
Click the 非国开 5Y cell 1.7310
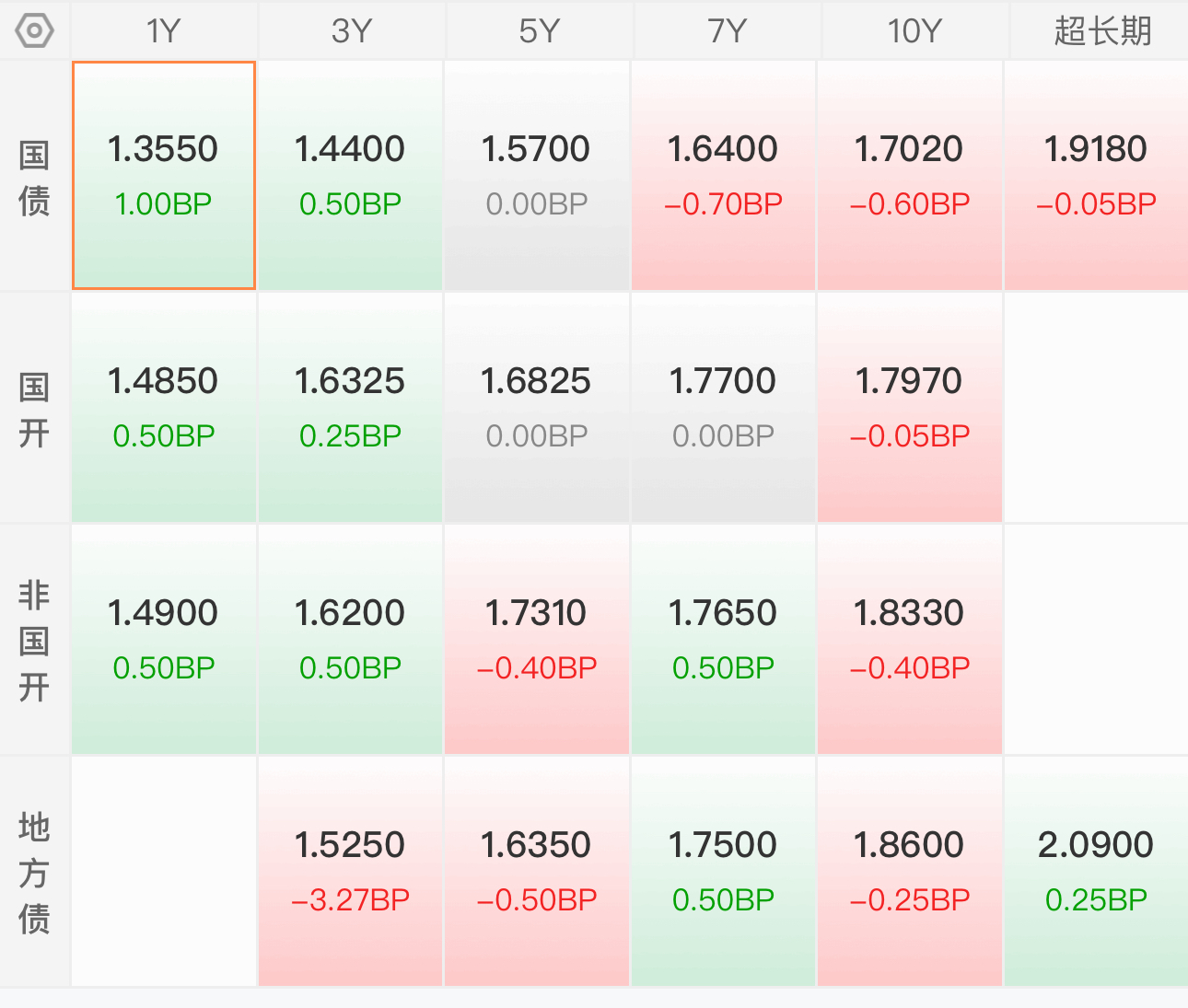click(x=537, y=640)
